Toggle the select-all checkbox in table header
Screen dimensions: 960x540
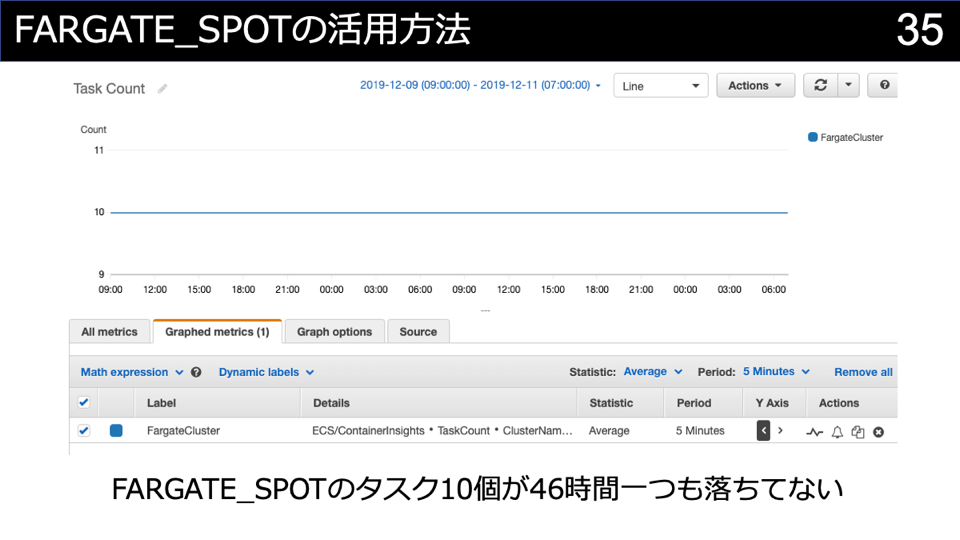[x=84, y=403]
